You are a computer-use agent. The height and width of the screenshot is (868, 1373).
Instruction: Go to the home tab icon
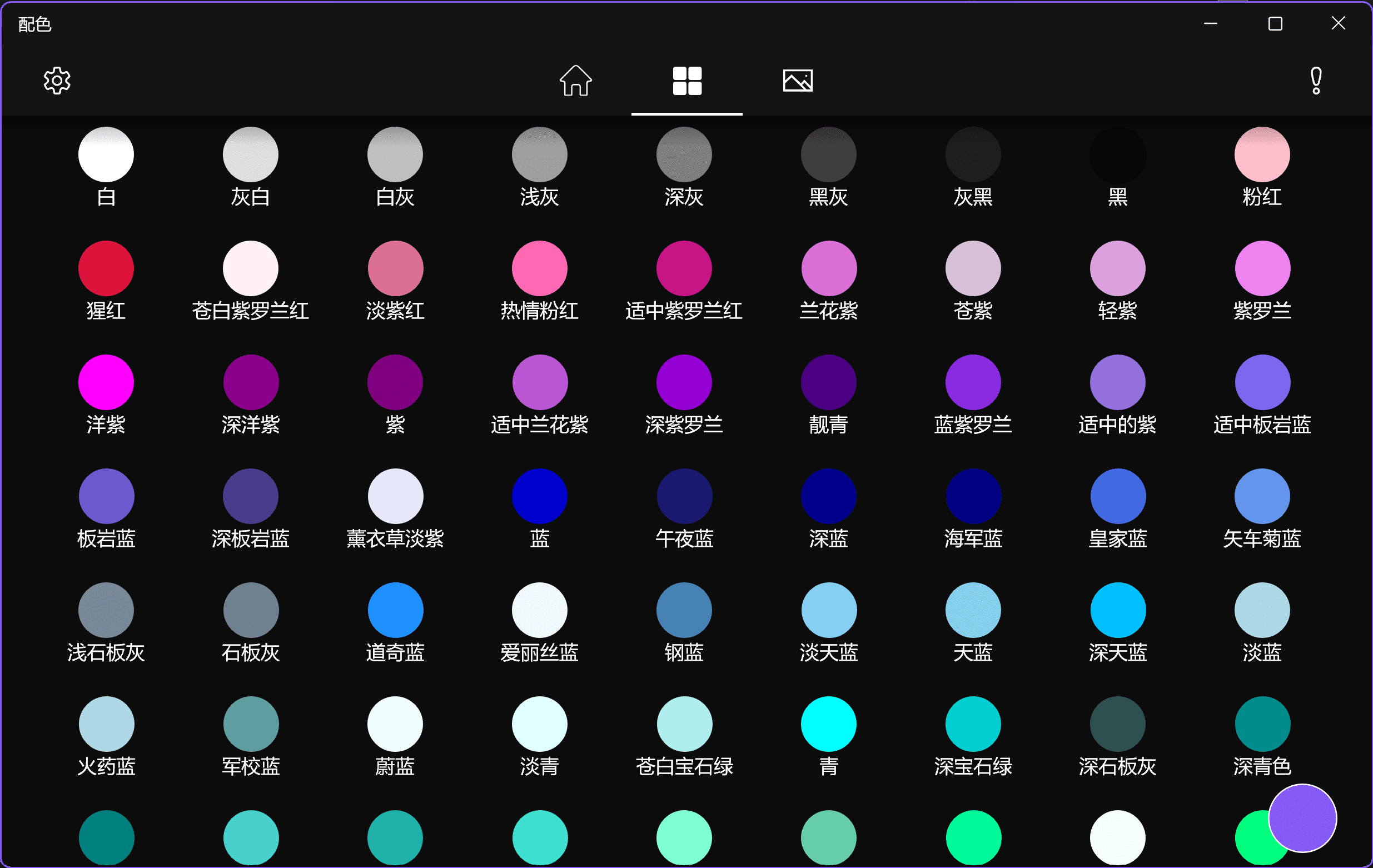click(x=575, y=81)
